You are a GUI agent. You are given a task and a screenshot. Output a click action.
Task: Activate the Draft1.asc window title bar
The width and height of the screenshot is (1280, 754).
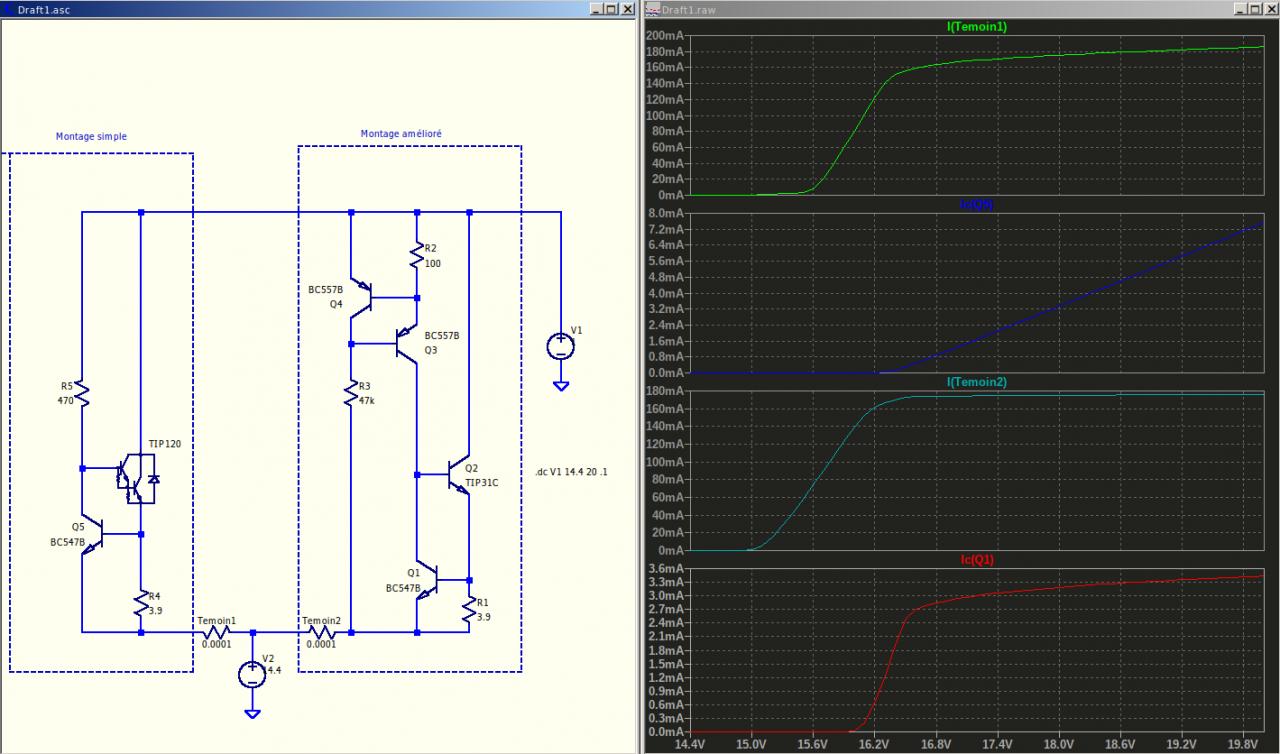300,8
